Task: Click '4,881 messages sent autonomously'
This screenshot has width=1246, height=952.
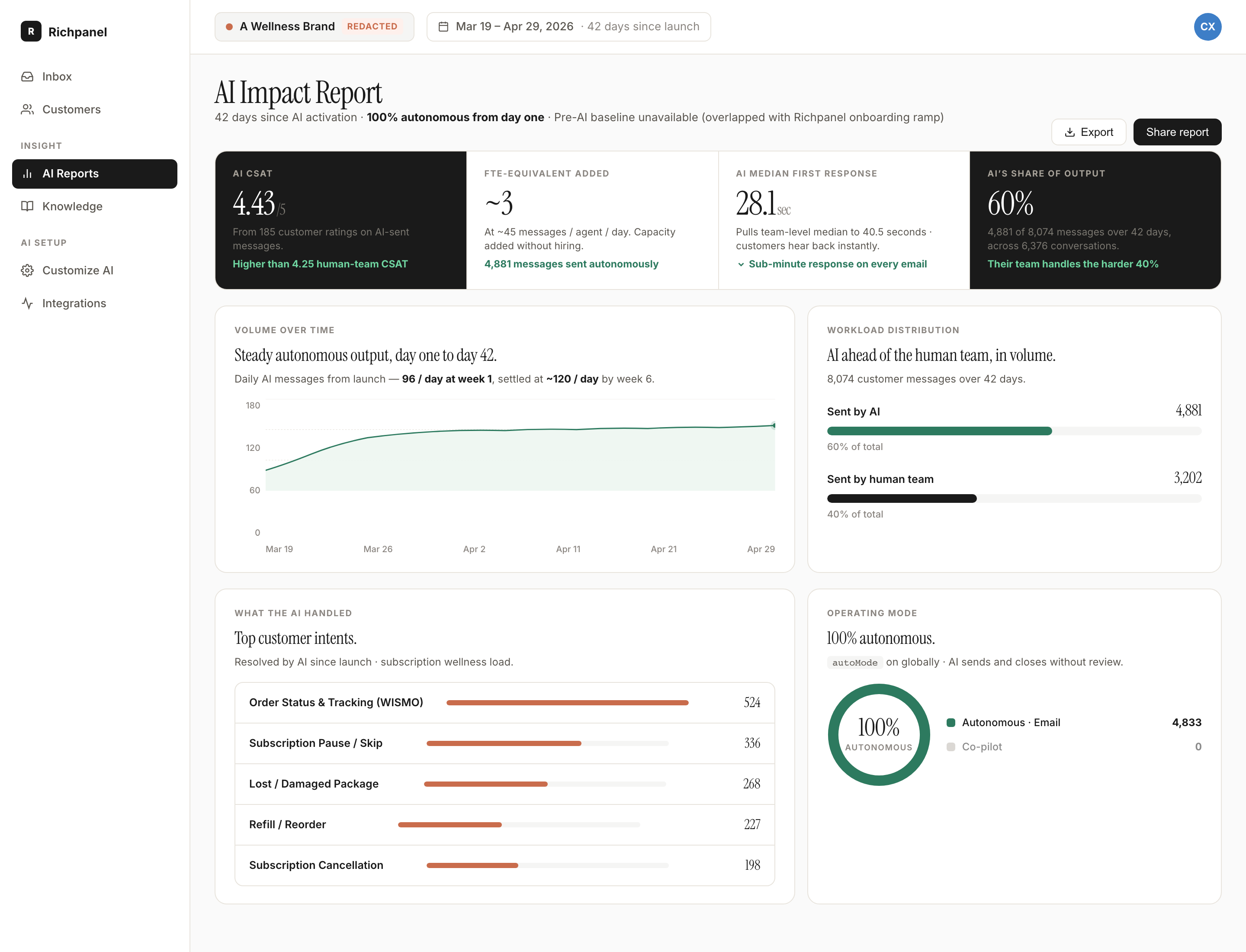Action: 571,264
